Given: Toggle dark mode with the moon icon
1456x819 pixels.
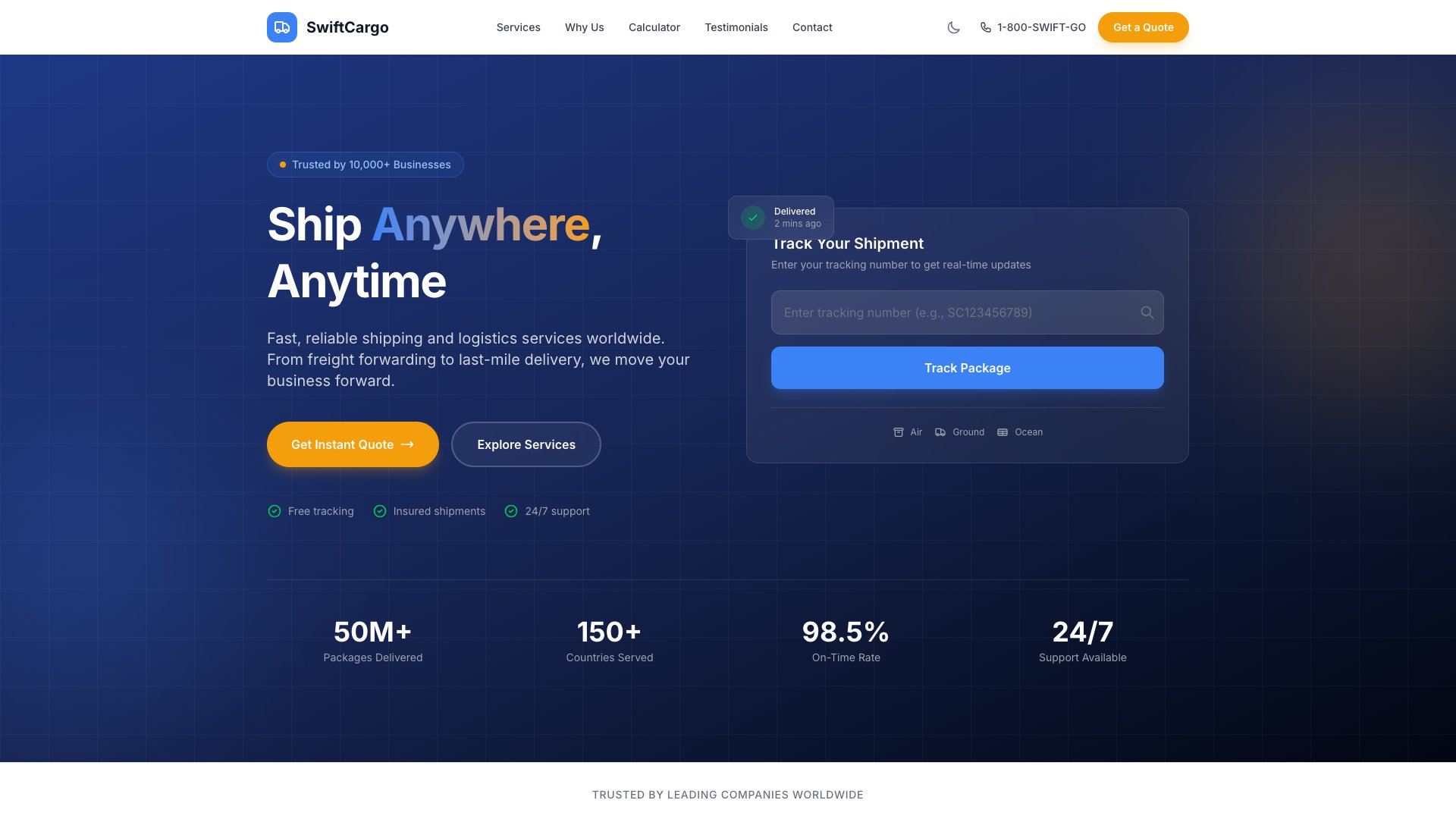Looking at the screenshot, I should (953, 27).
